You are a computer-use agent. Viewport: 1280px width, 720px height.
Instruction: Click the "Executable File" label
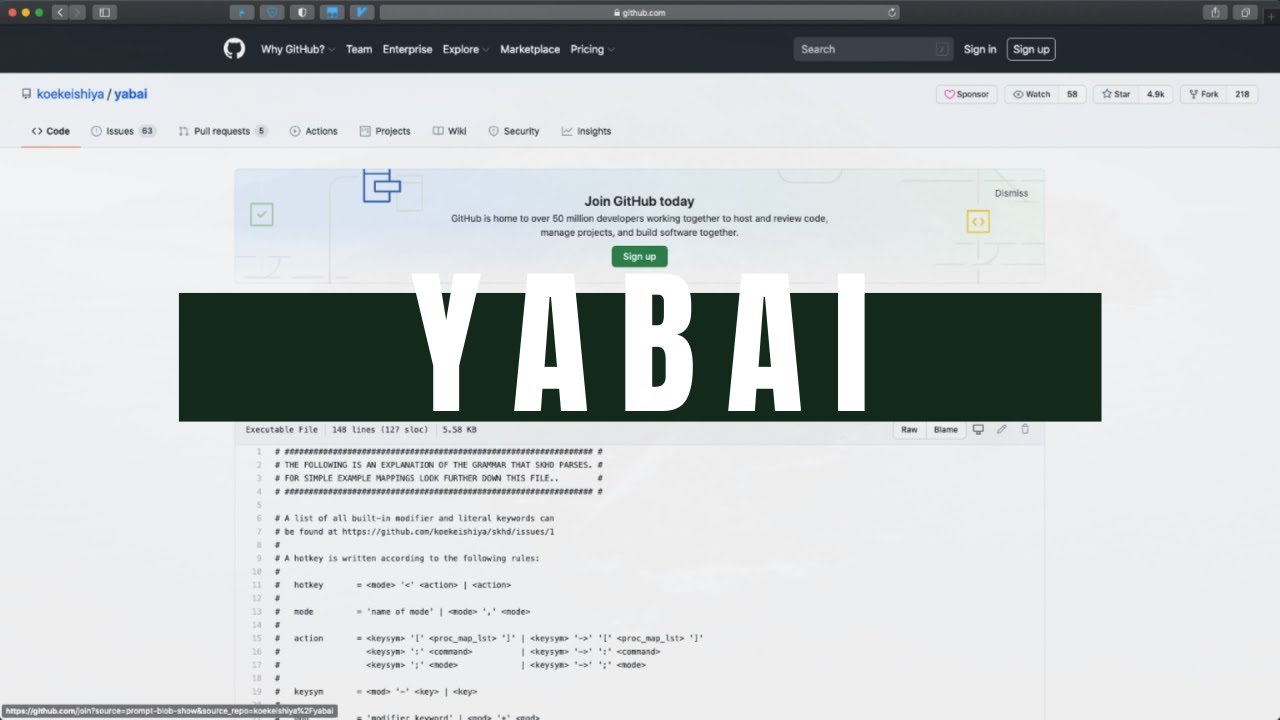pyautogui.click(x=282, y=429)
